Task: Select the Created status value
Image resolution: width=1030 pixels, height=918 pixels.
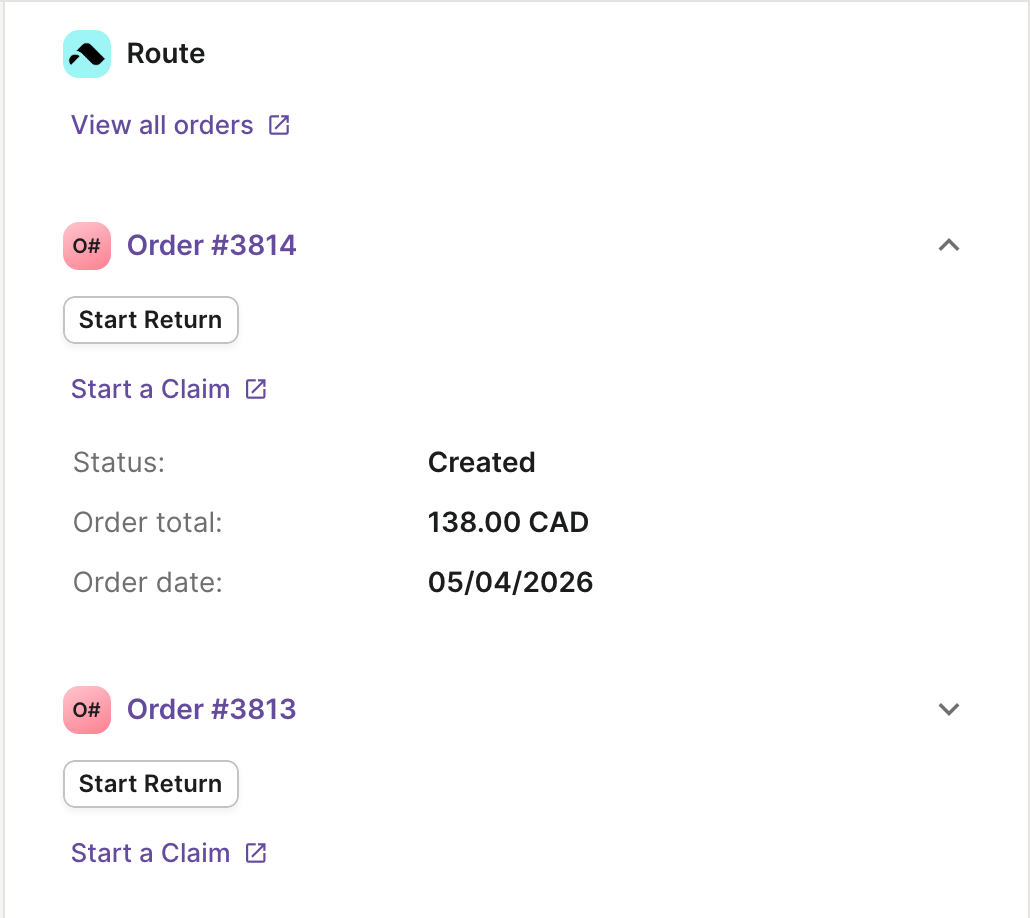Action: (481, 462)
